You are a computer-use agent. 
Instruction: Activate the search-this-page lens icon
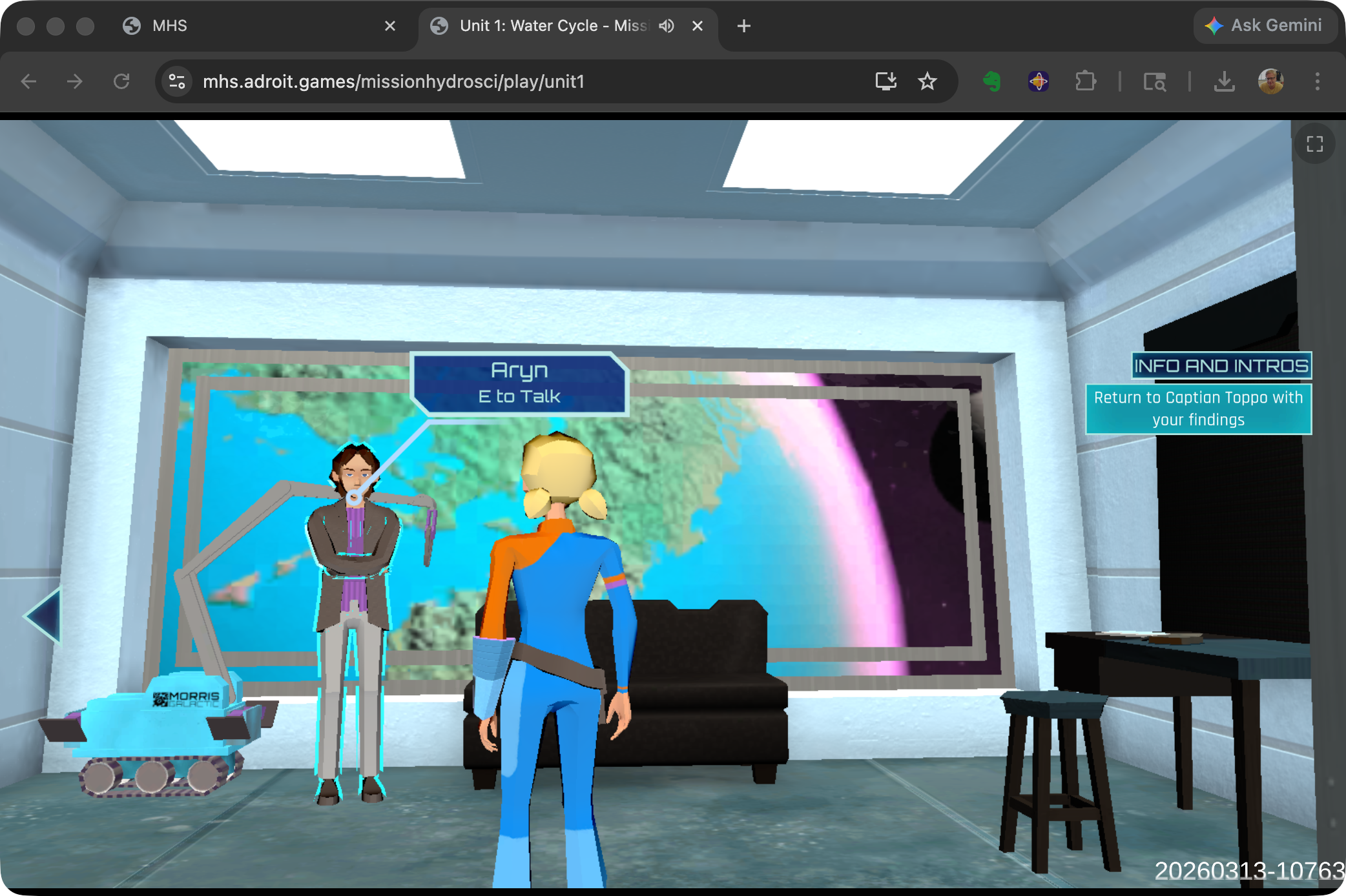[x=1155, y=81]
